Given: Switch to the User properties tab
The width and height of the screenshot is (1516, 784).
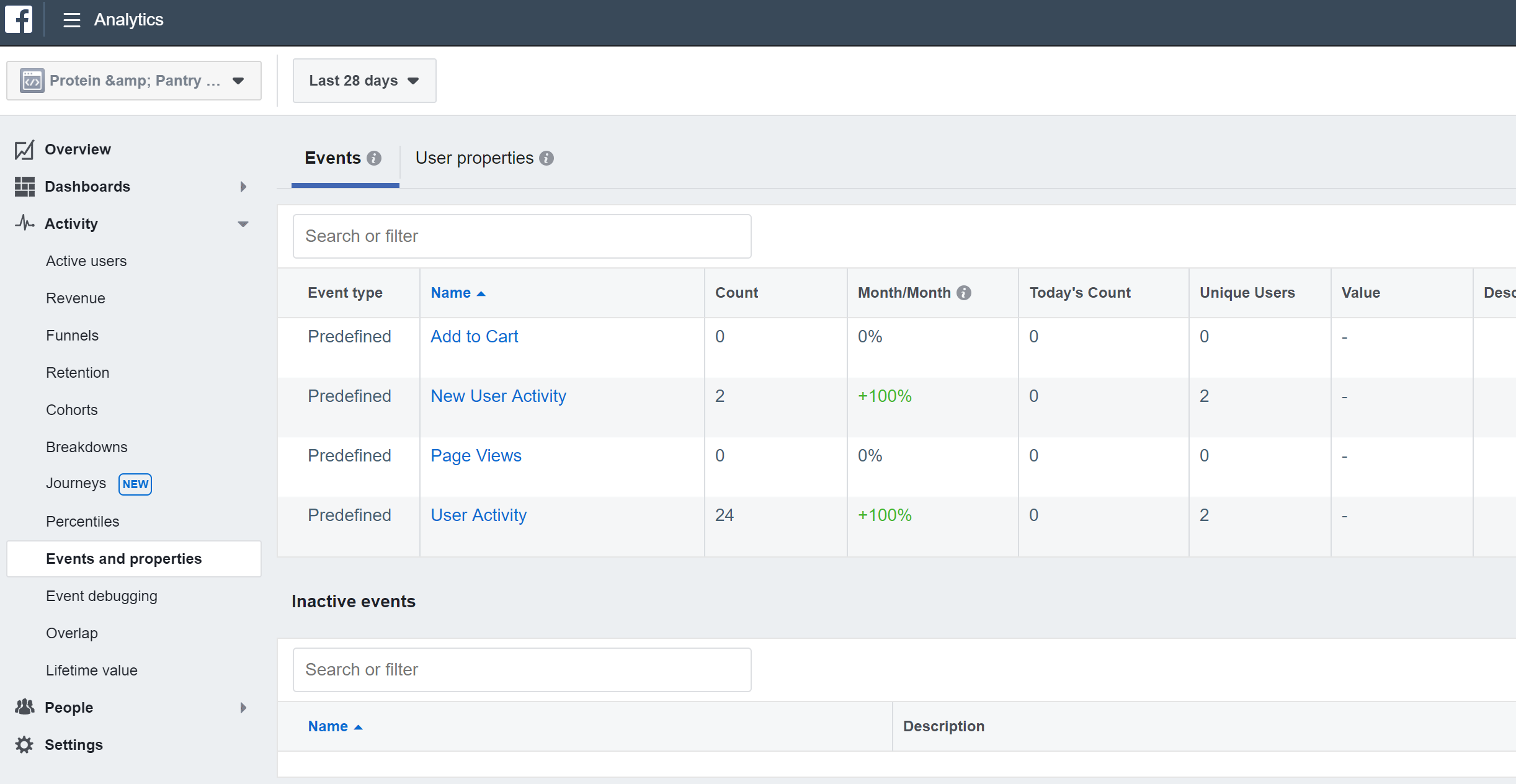Looking at the screenshot, I should 475,158.
